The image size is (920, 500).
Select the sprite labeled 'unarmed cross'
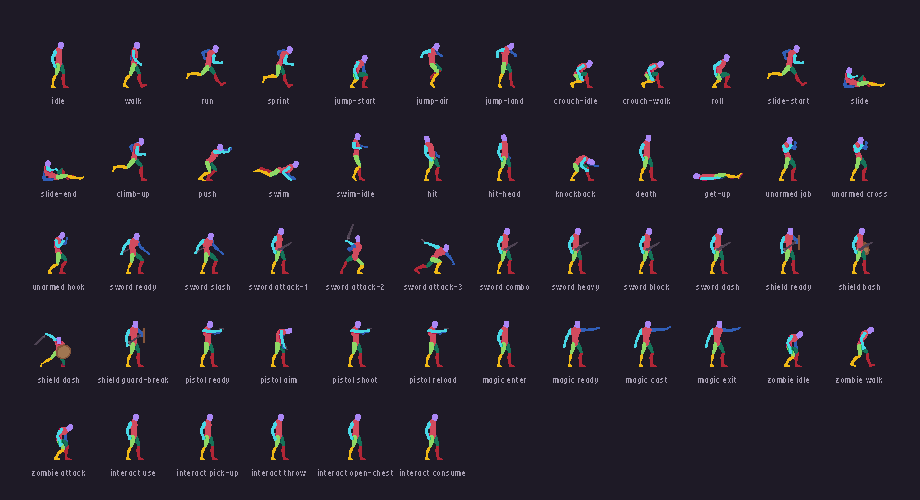[860, 159]
